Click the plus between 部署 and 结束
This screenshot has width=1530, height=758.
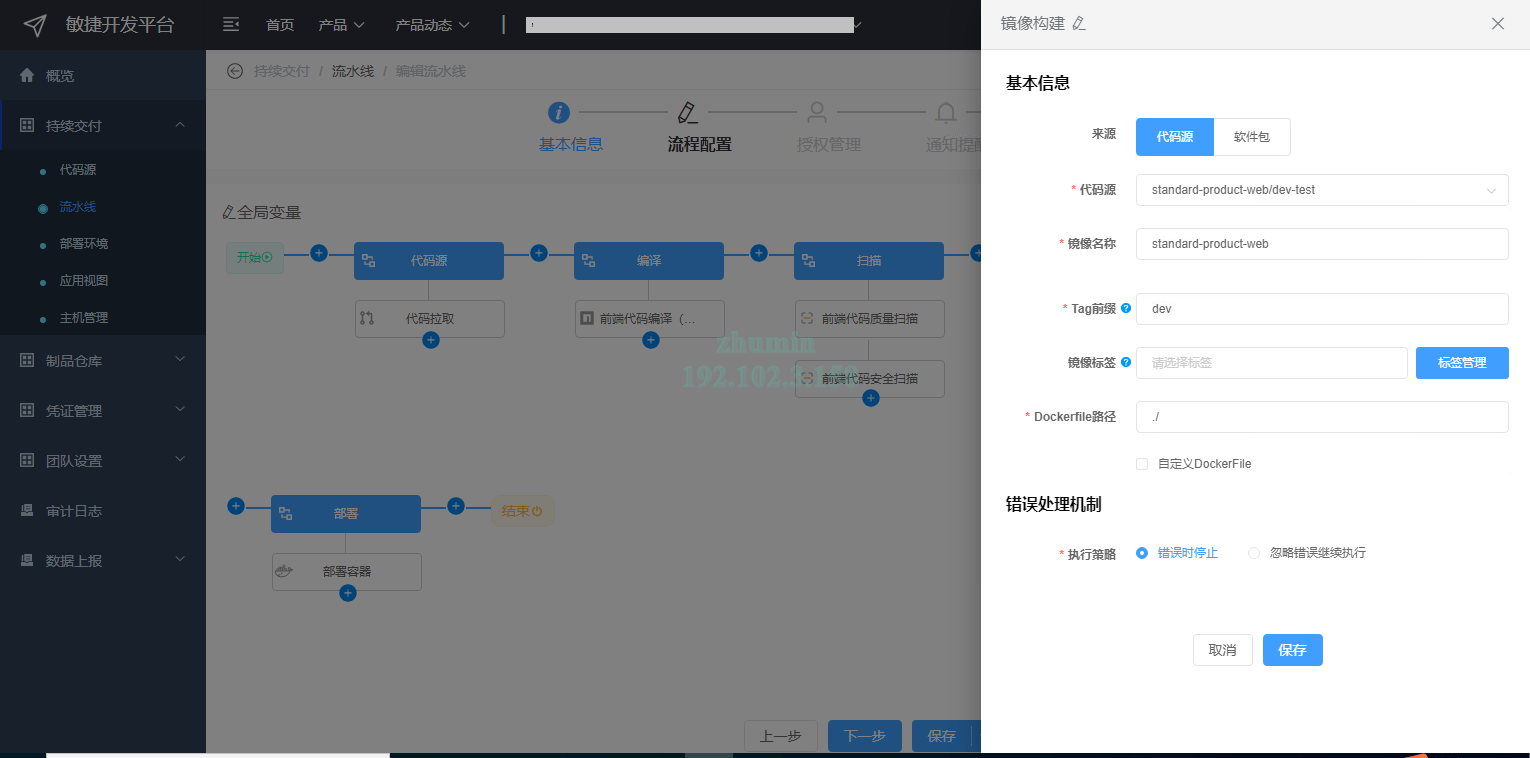(x=456, y=506)
